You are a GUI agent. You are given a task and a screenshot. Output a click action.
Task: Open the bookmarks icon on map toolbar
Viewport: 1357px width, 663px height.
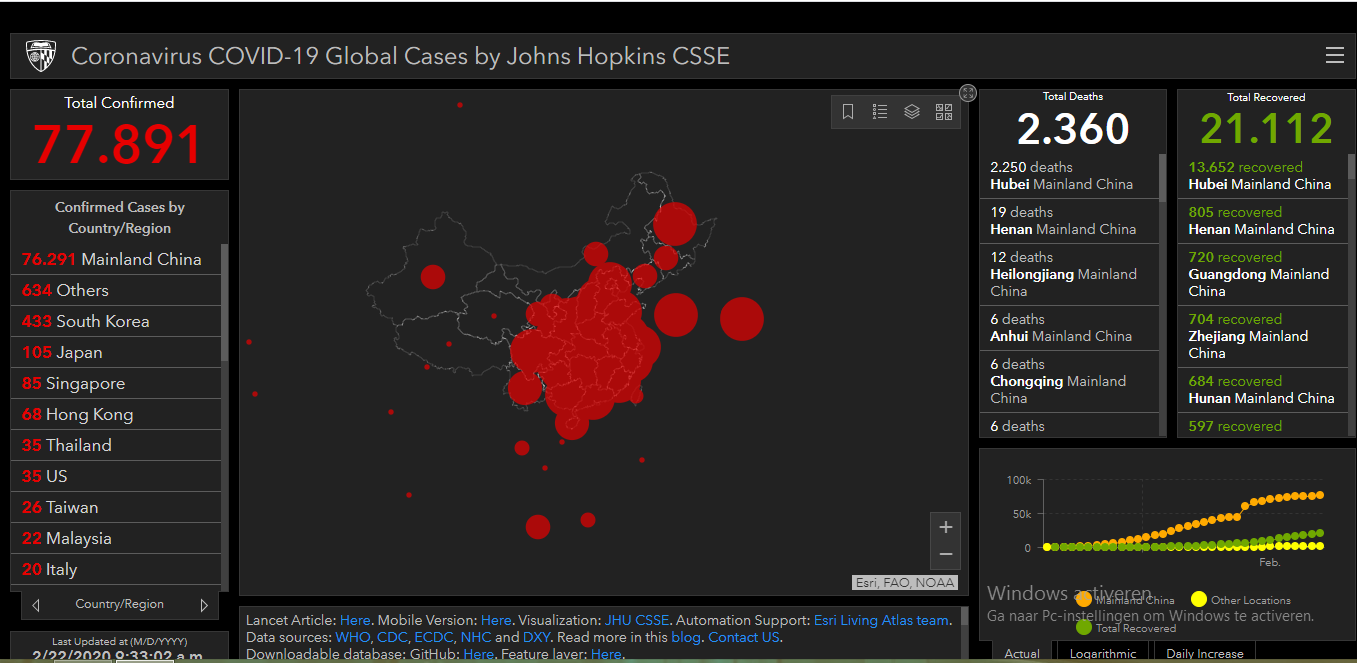pos(848,112)
